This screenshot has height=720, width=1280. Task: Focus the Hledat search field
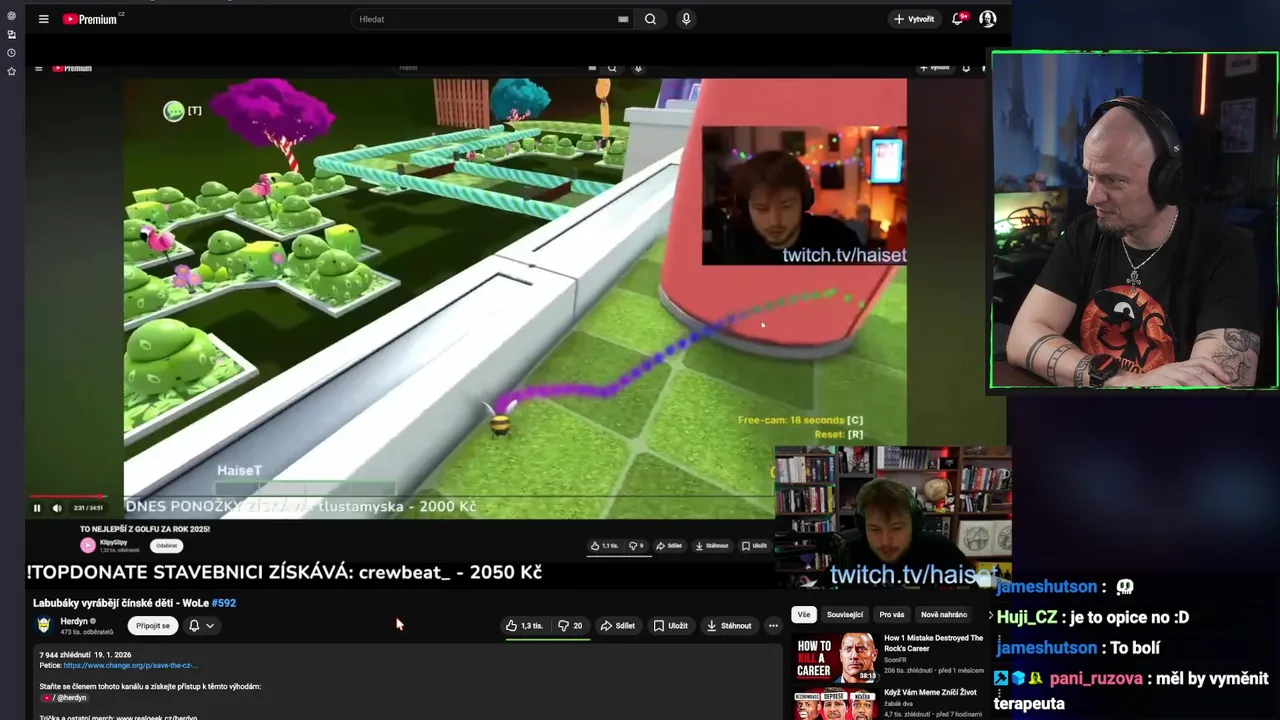pyautogui.click(x=485, y=19)
